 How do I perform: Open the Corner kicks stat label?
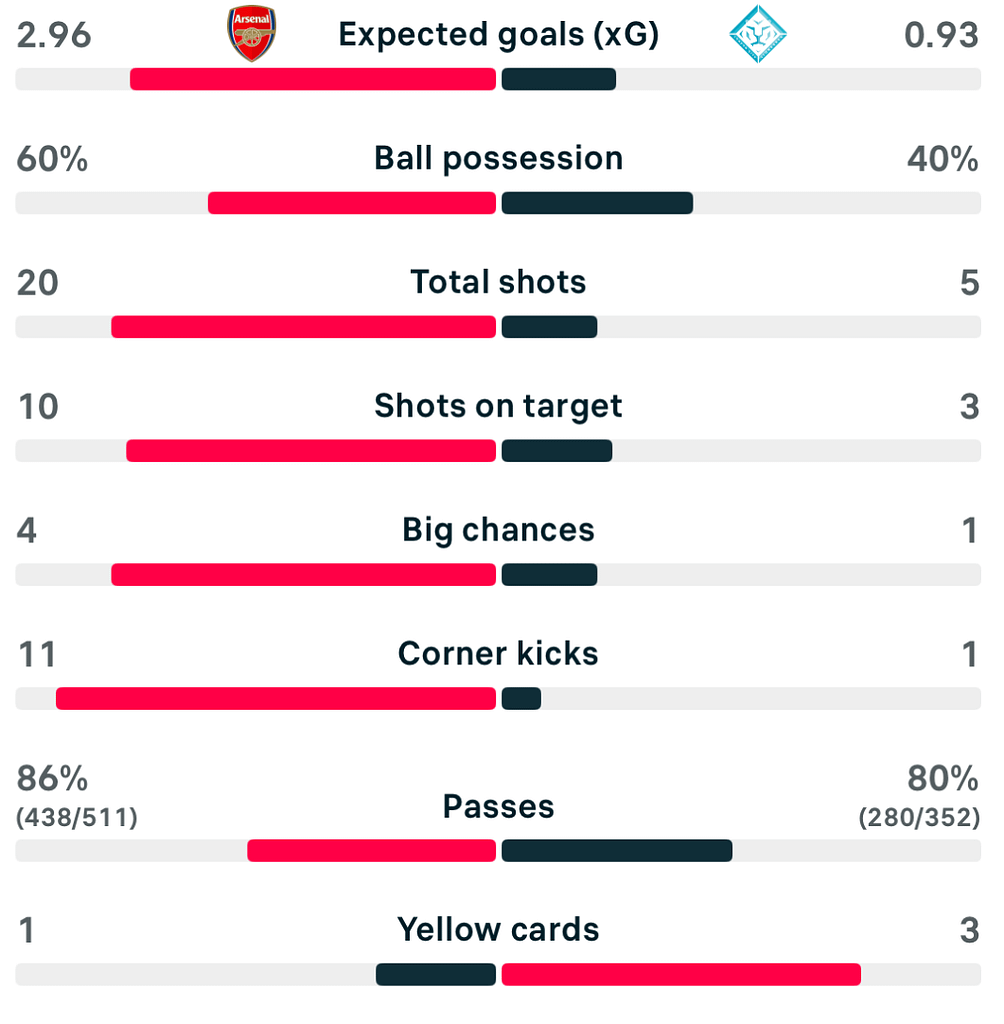coord(498,654)
